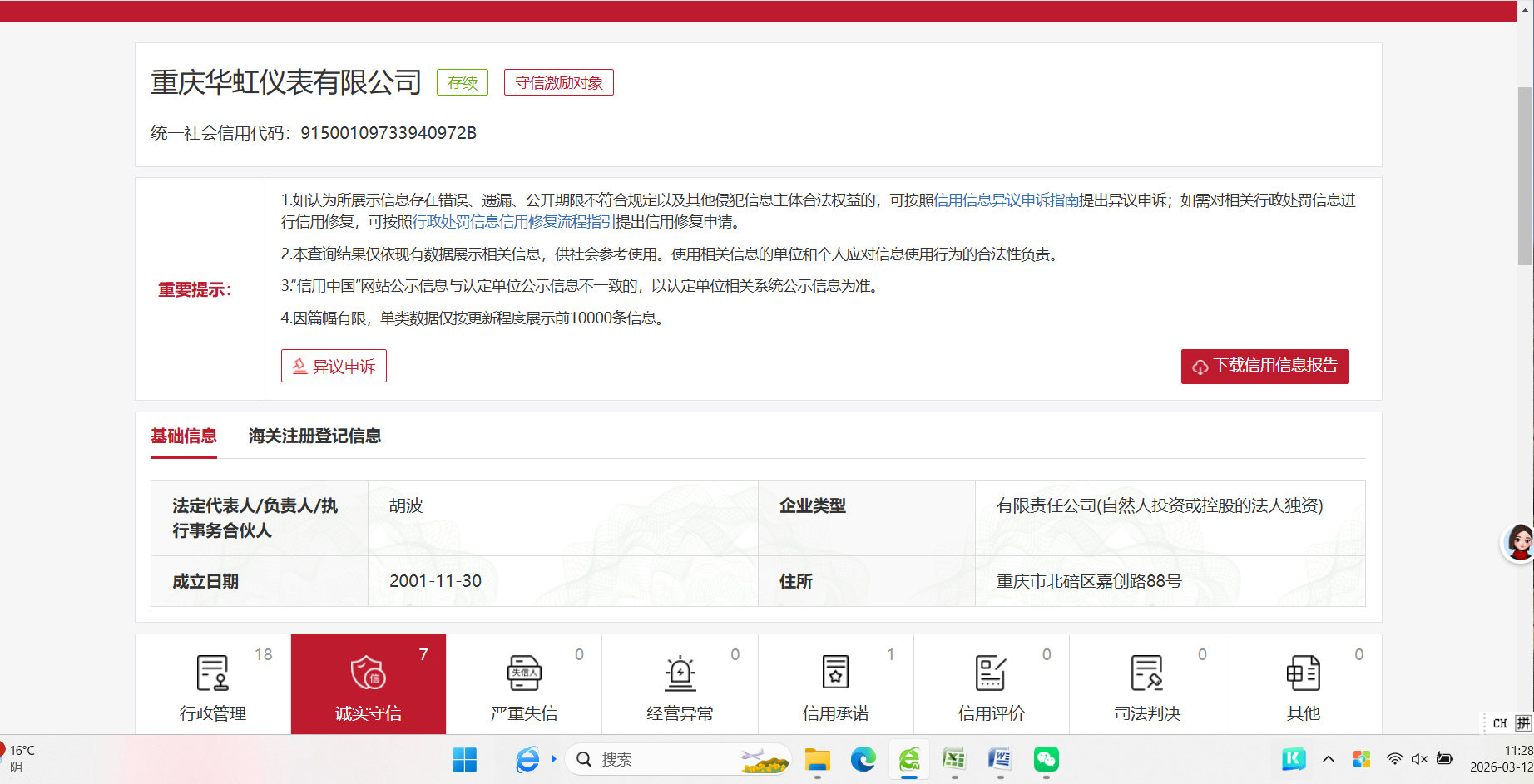This screenshot has height=784, width=1534.
Task: Open the 信用承诺 document icon
Action: (835, 673)
